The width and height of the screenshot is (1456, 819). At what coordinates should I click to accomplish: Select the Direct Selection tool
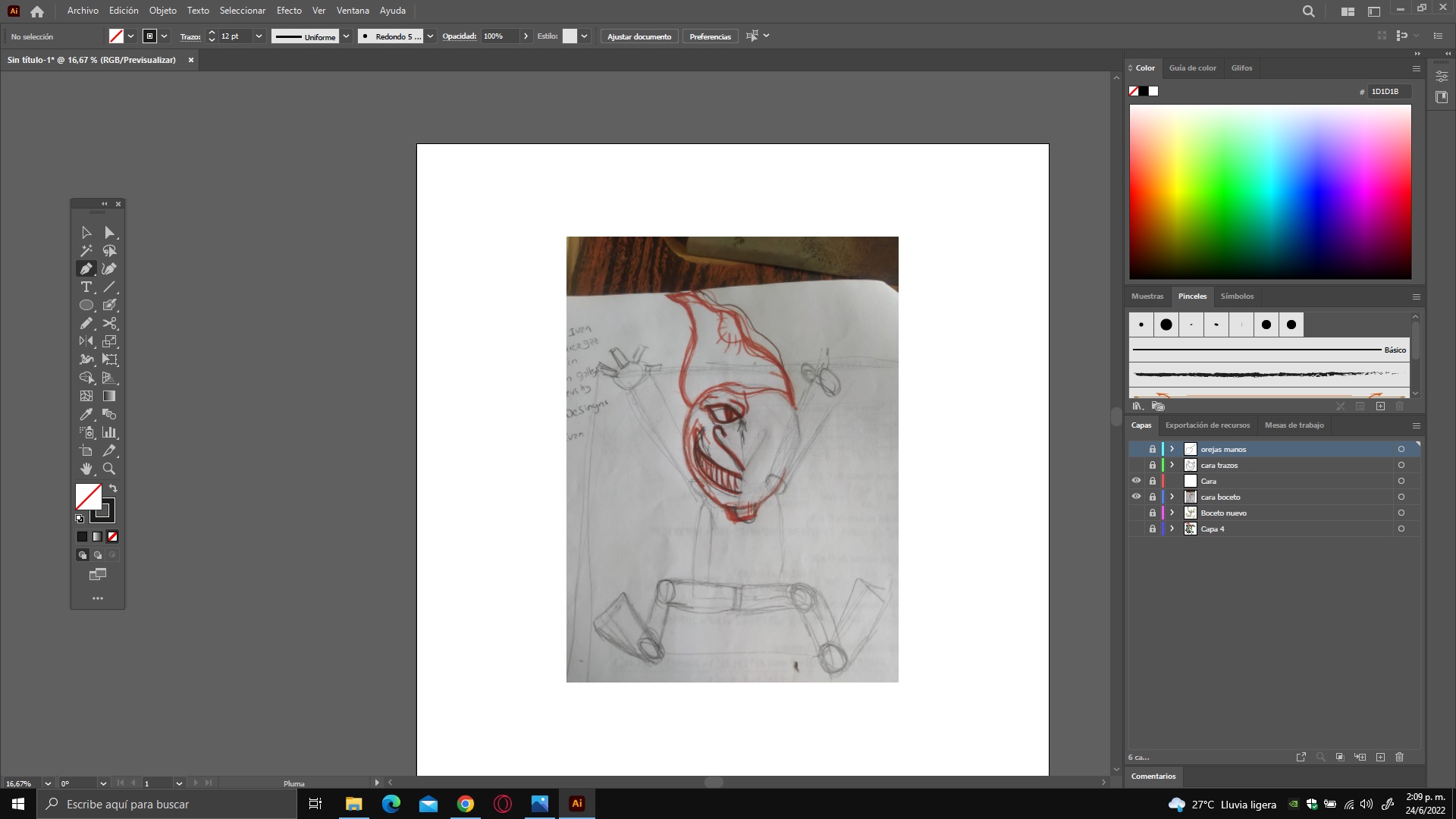point(109,233)
